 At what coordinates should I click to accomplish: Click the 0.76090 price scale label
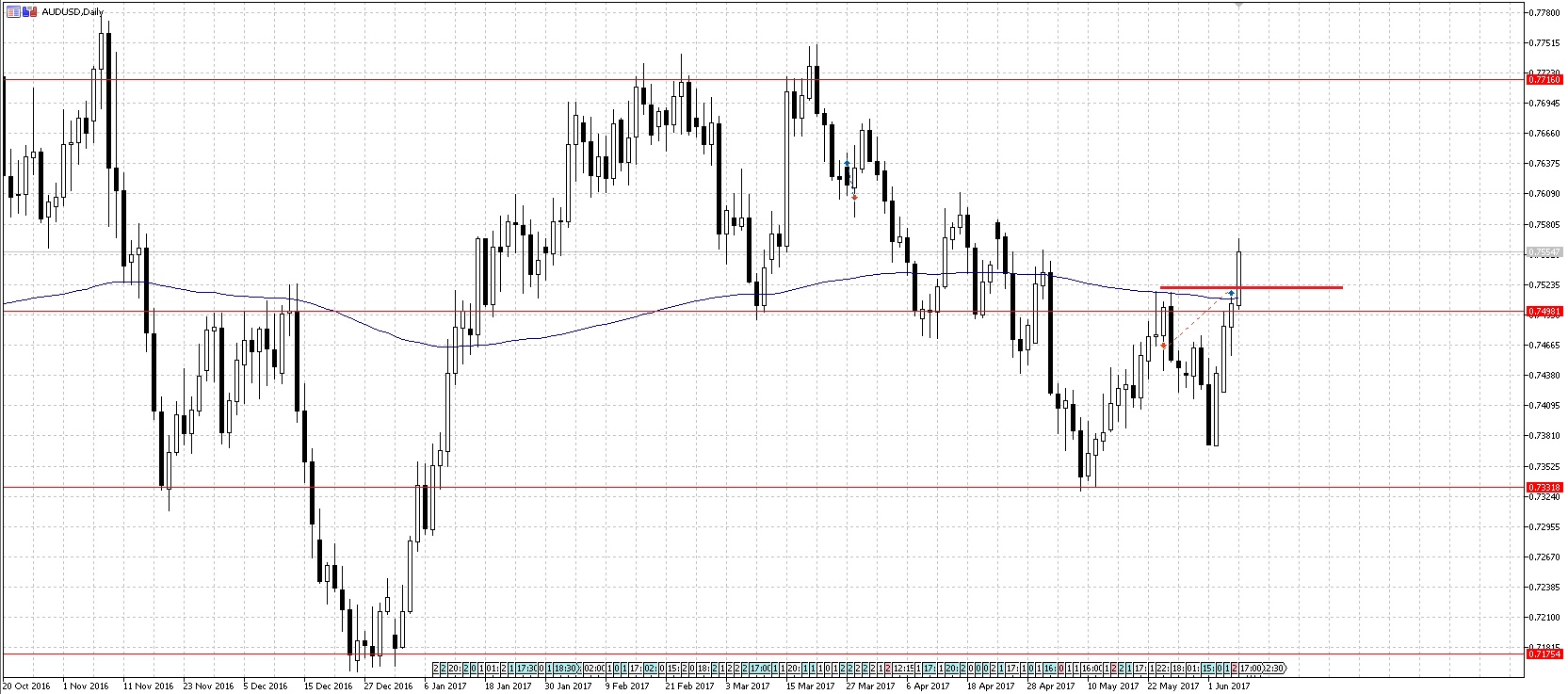pyautogui.click(x=1544, y=194)
